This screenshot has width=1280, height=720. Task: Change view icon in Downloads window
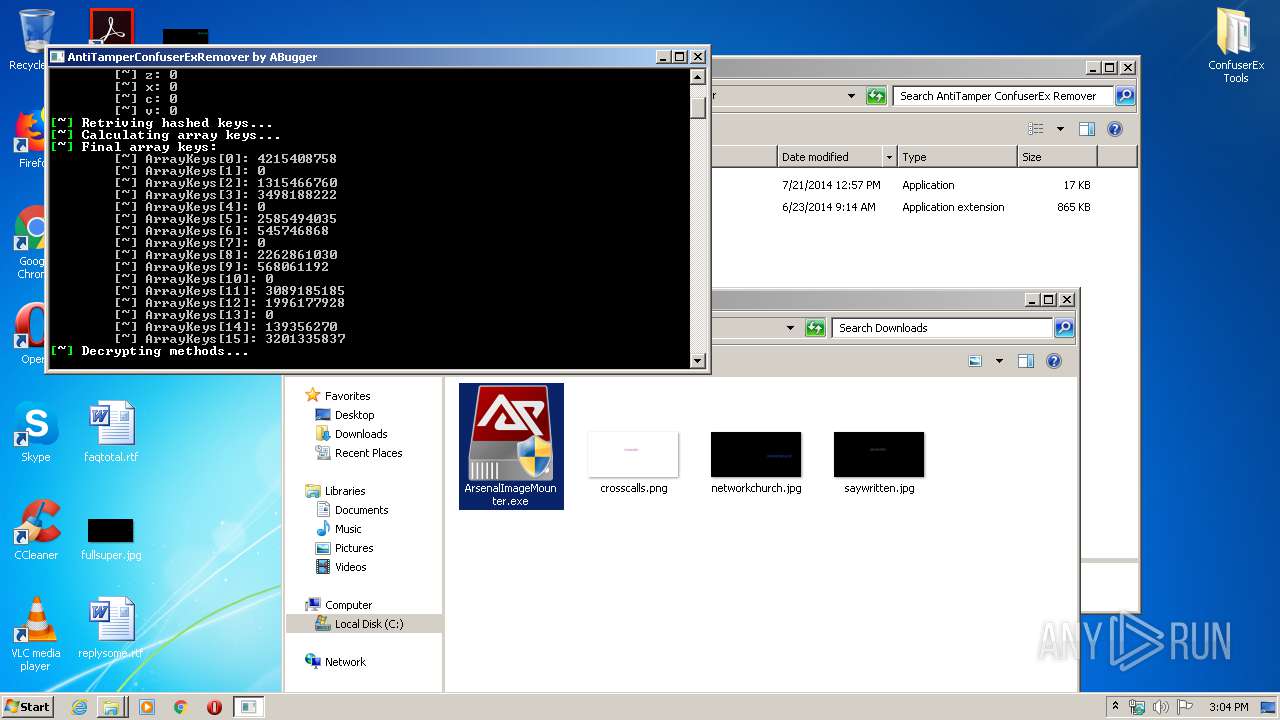point(975,361)
